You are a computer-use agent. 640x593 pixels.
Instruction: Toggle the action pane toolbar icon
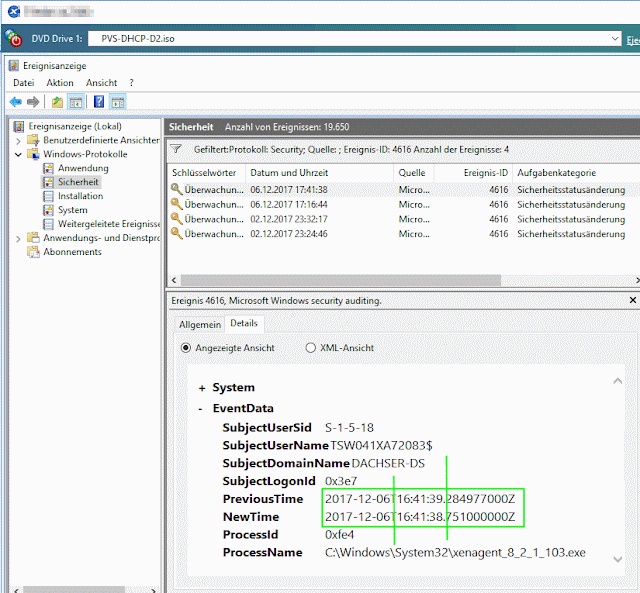(118, 102)
